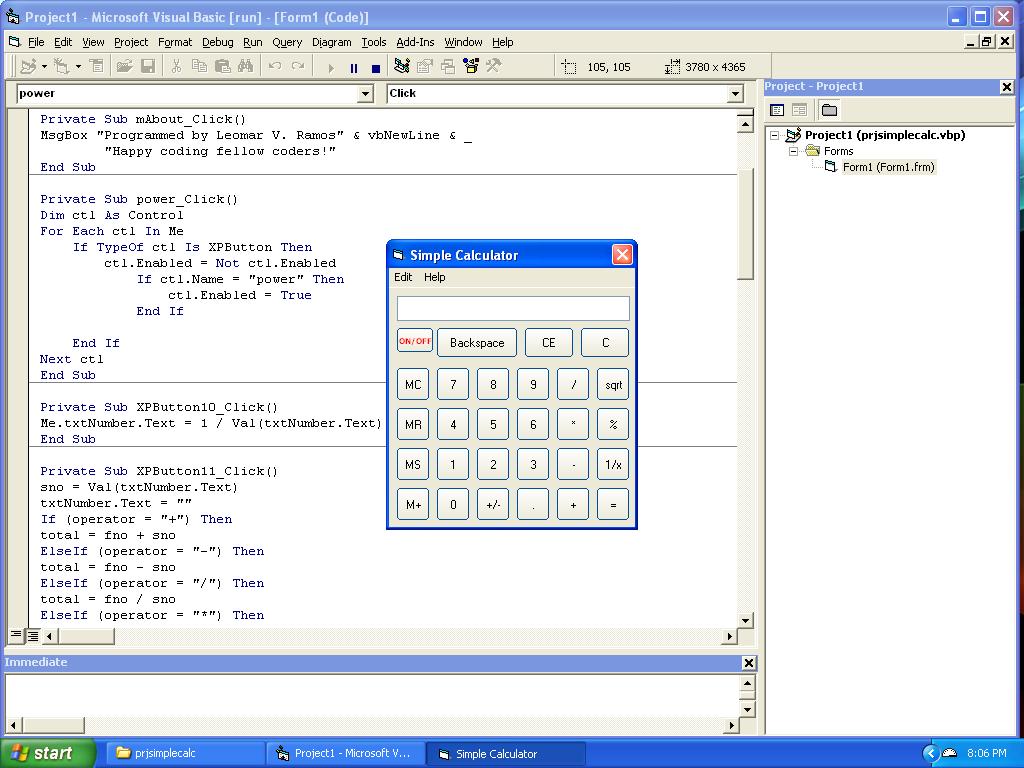Click the Add Form toolbar icon
This screenshot has width=1024, height=768.
61,66
